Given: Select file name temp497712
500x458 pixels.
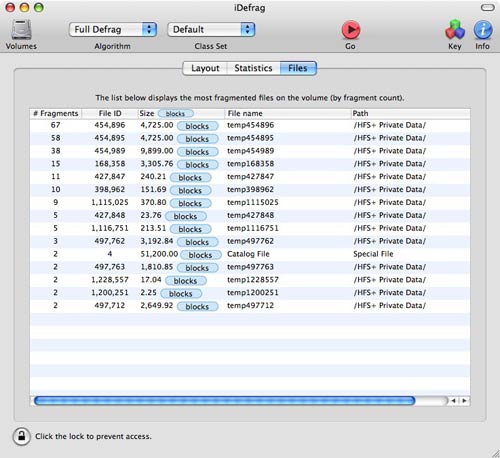Looking at the screenshot, I should pyautogui.click(x=250, y=306).
